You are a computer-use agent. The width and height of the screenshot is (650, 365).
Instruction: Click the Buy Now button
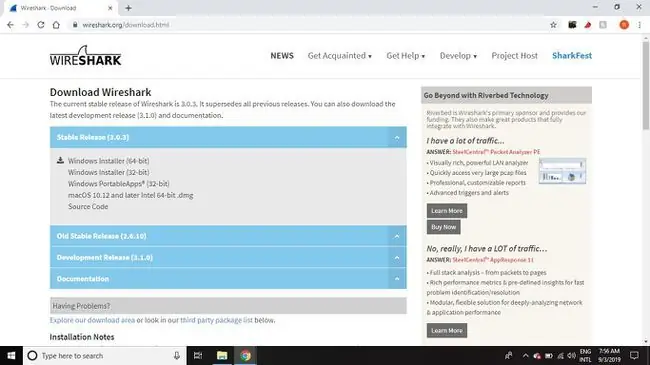[443, 227]
